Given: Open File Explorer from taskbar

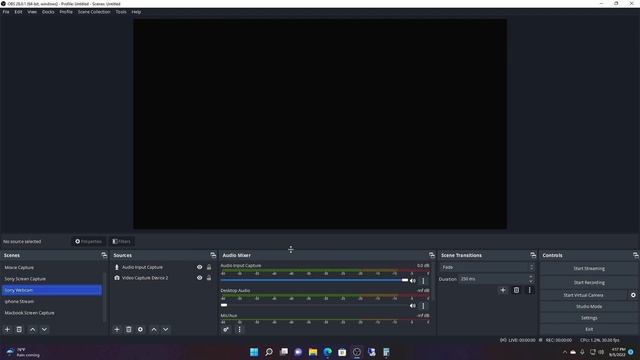Looking at the screenshot, I should (x=313, y=352).
